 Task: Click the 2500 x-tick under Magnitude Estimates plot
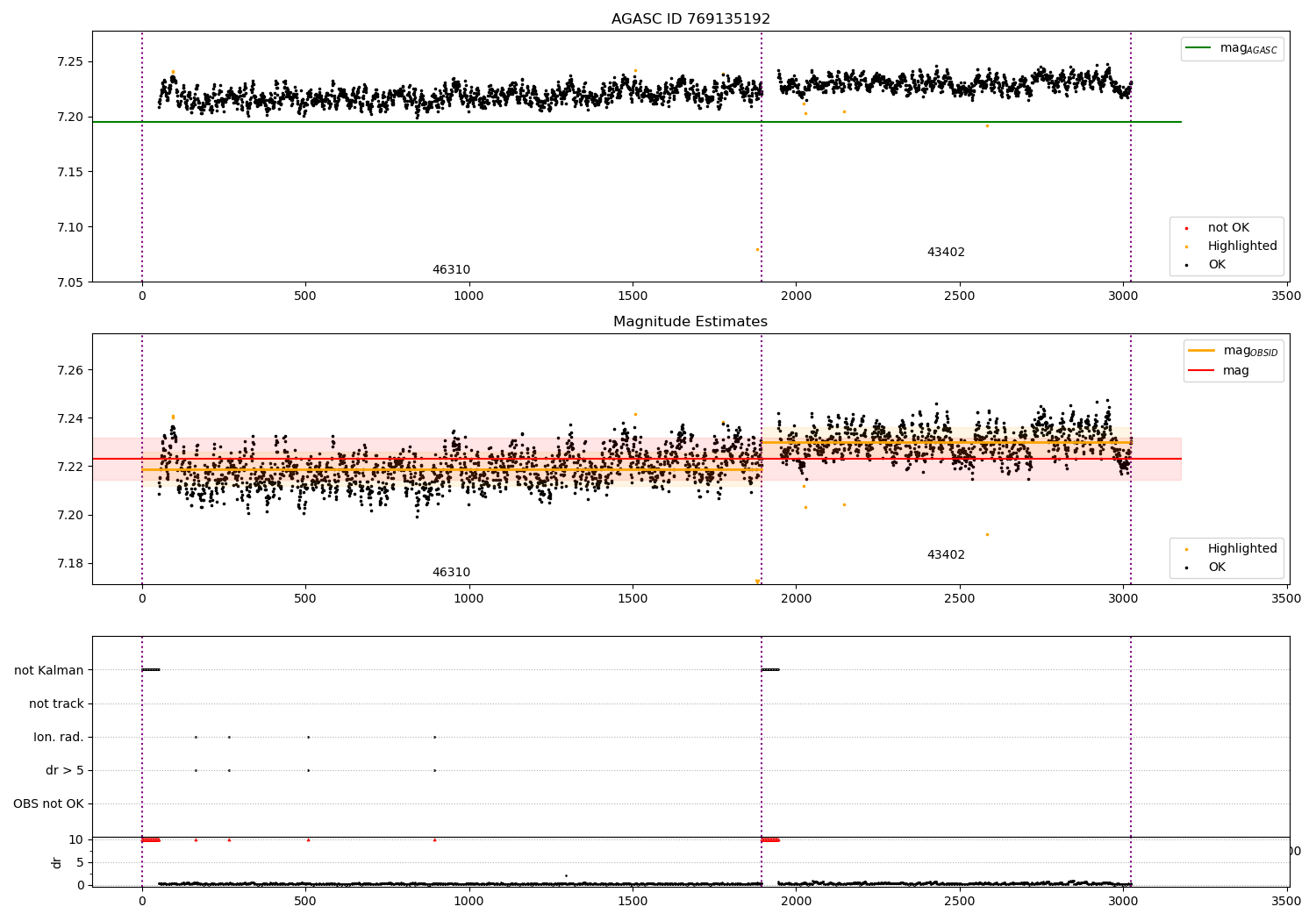[959, 599]
